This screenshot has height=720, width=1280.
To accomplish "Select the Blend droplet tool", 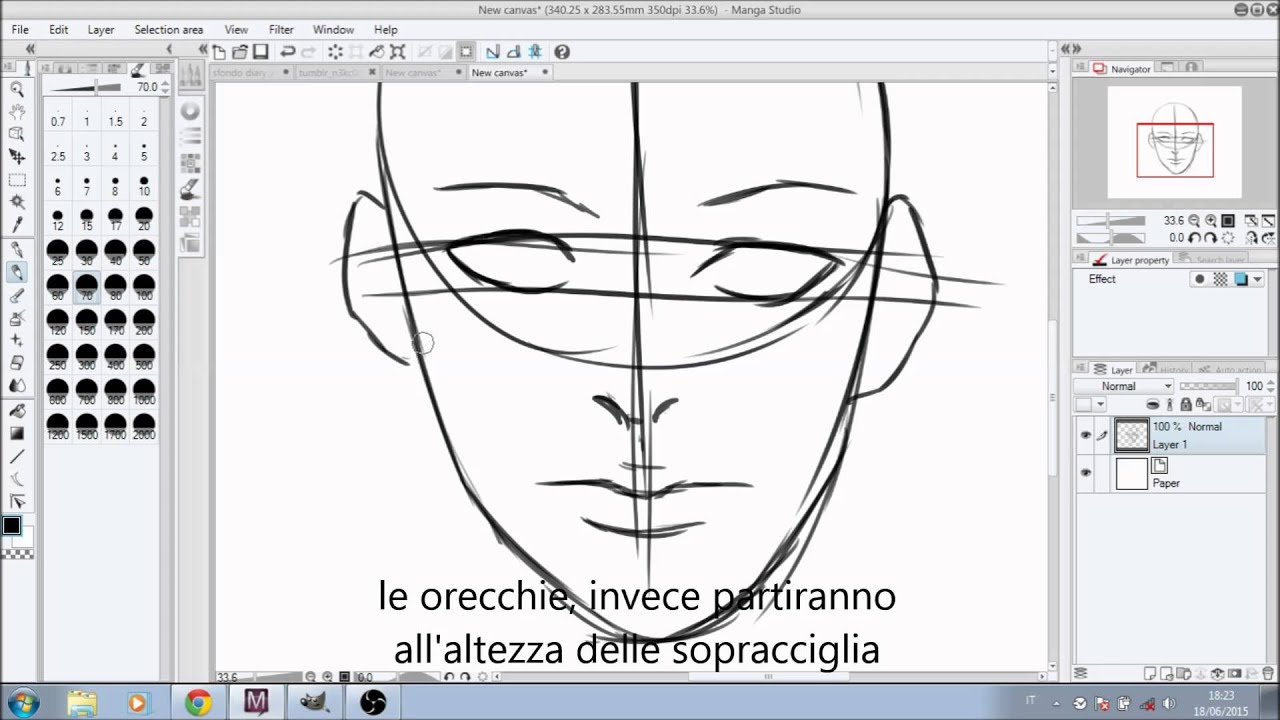I will 17,386.
